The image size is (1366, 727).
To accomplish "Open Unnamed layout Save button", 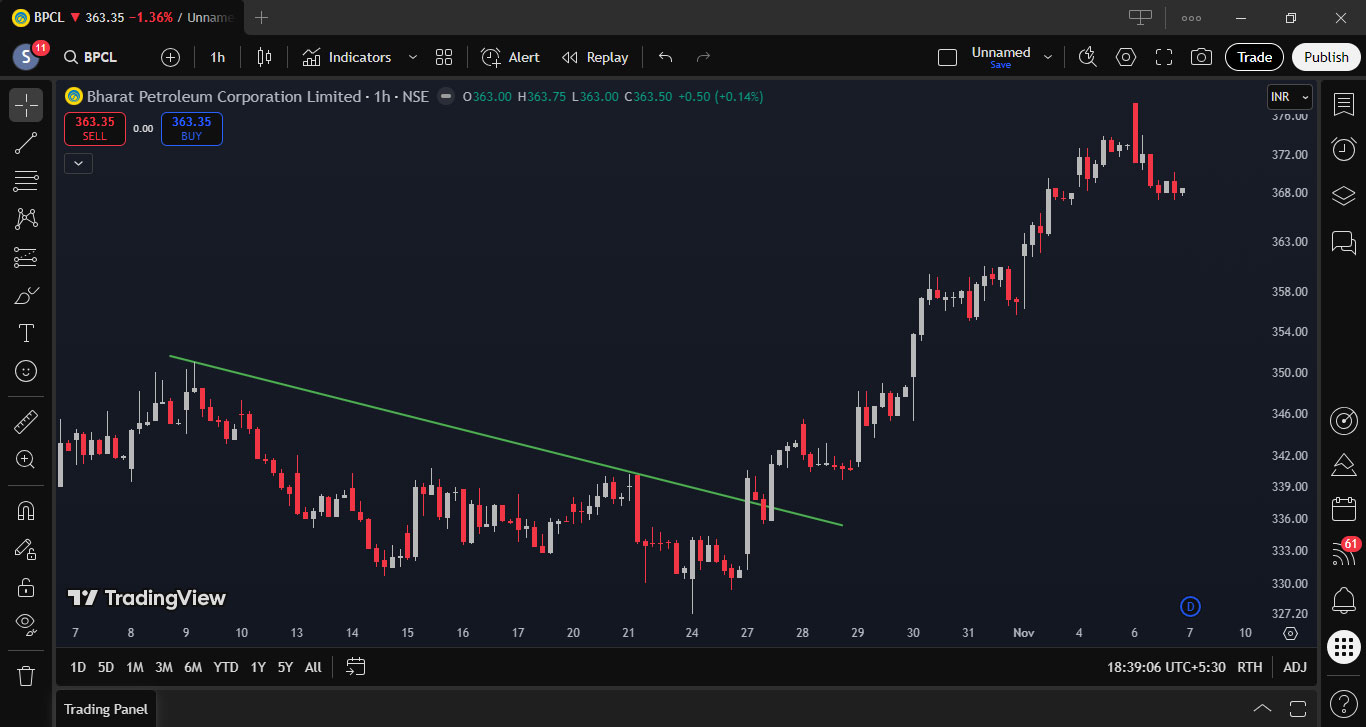I will [1000, 57].
